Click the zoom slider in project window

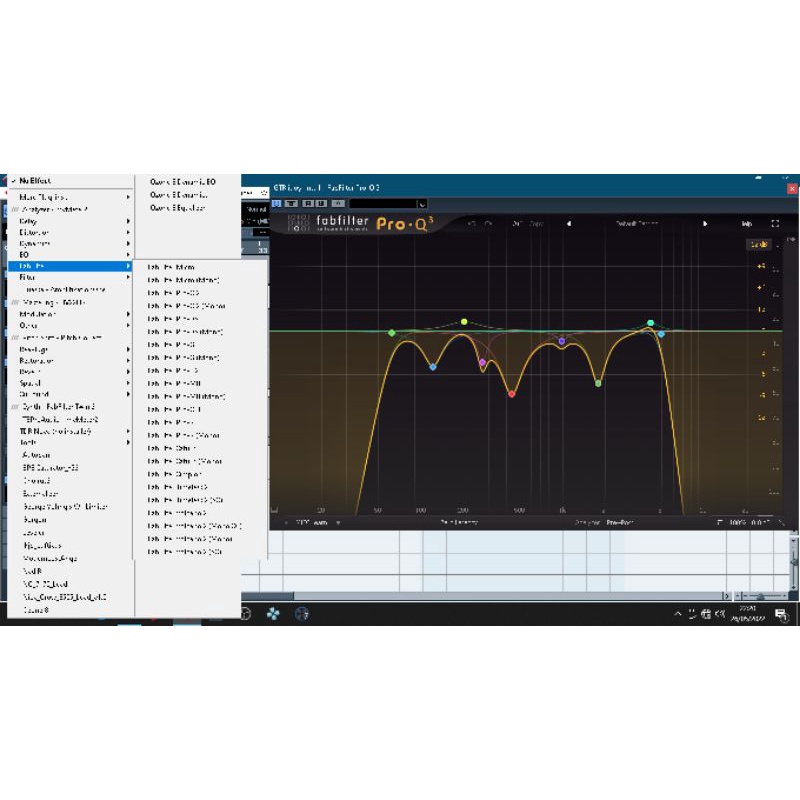pyautogui.click(x=760, y=596)
